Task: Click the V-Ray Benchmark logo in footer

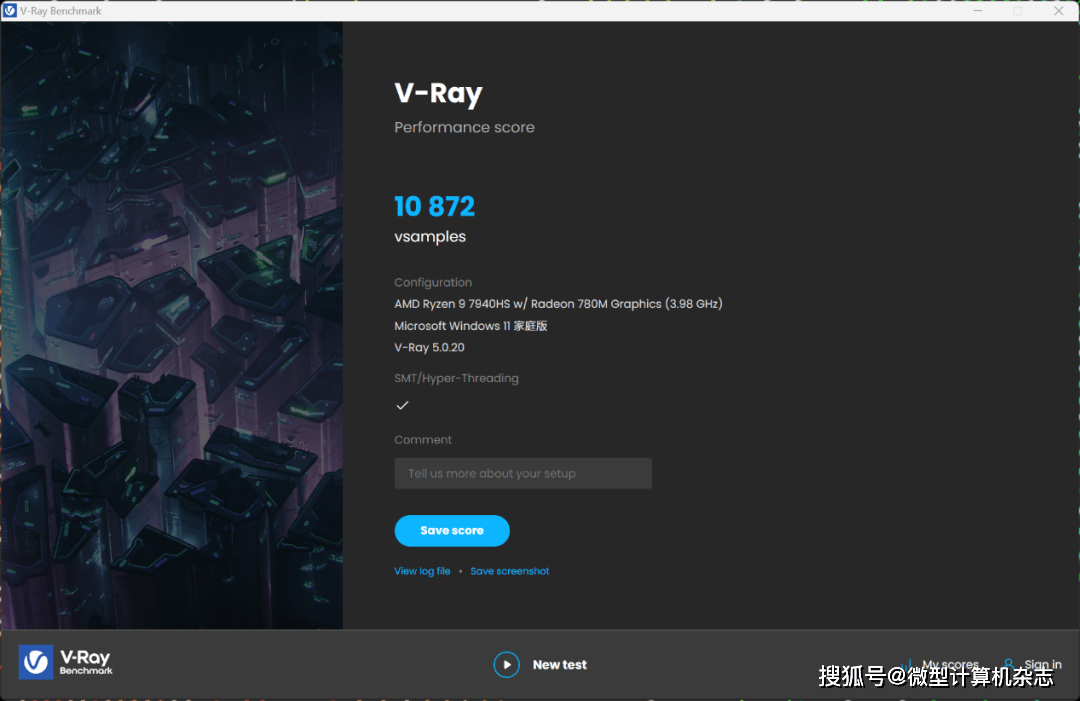Action: [36, 662]
